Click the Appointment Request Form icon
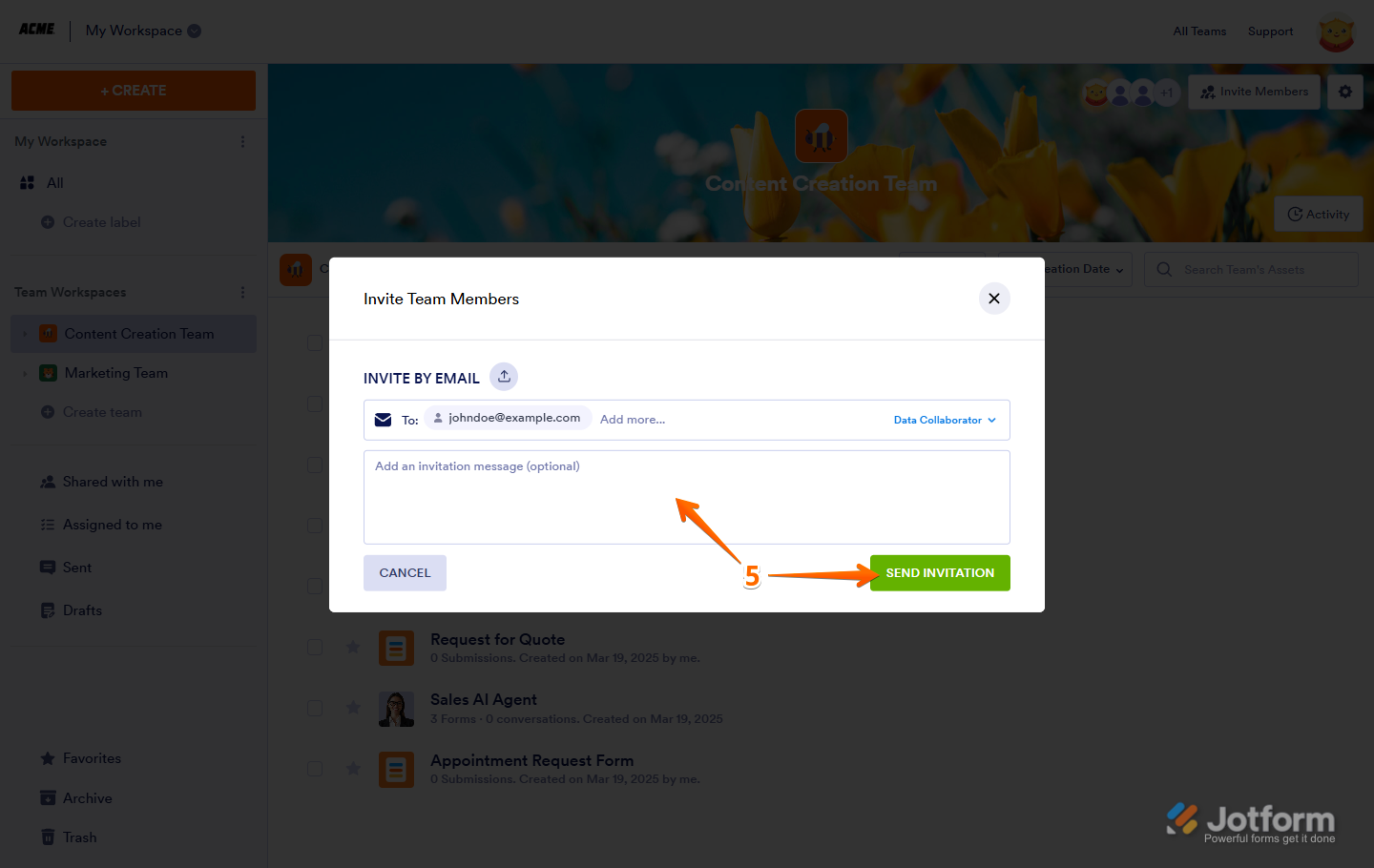 (396, 770)
